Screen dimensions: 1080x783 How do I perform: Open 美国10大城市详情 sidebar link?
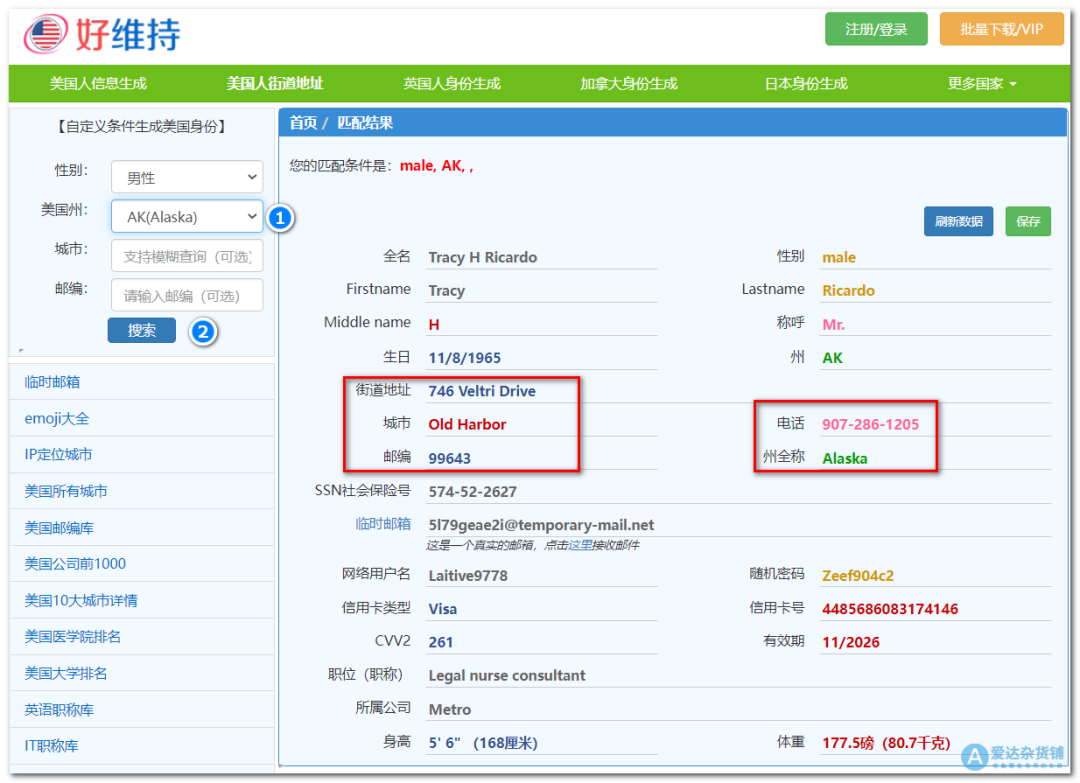tap(81, 601)
